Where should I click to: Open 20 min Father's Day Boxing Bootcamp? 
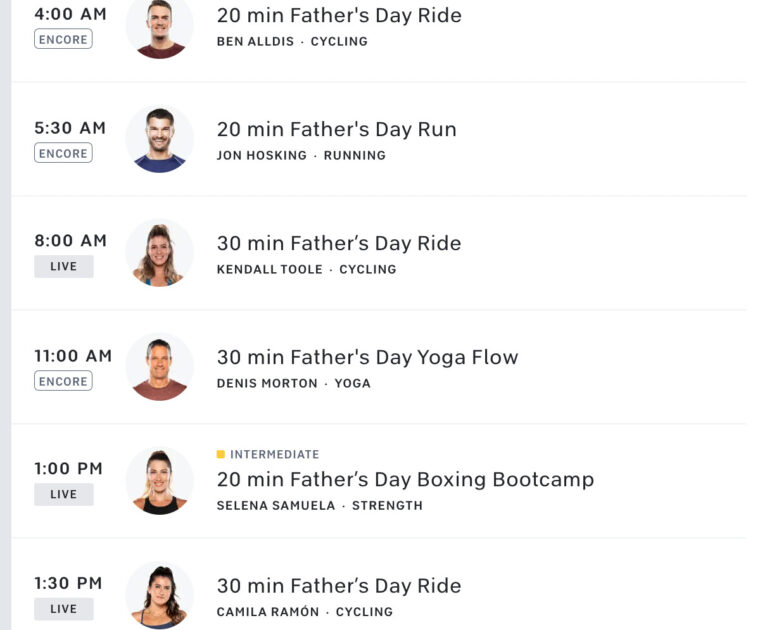pyautogui.click(x=405, y=480)
